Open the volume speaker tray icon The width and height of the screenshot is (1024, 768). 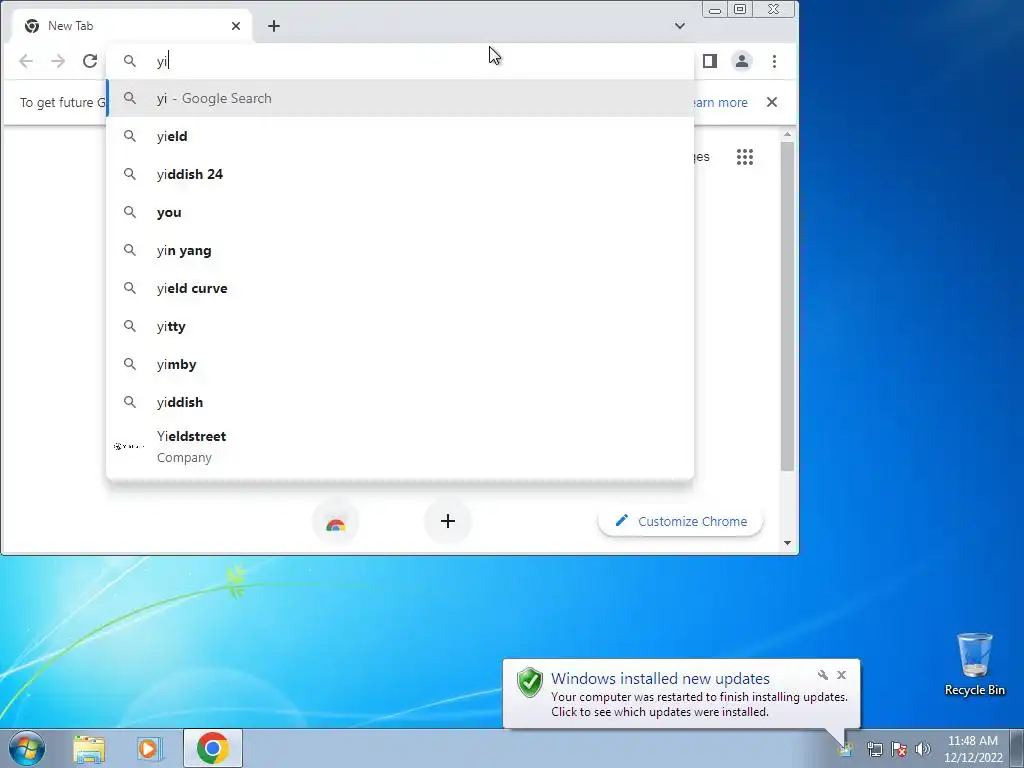pos(923,749)
